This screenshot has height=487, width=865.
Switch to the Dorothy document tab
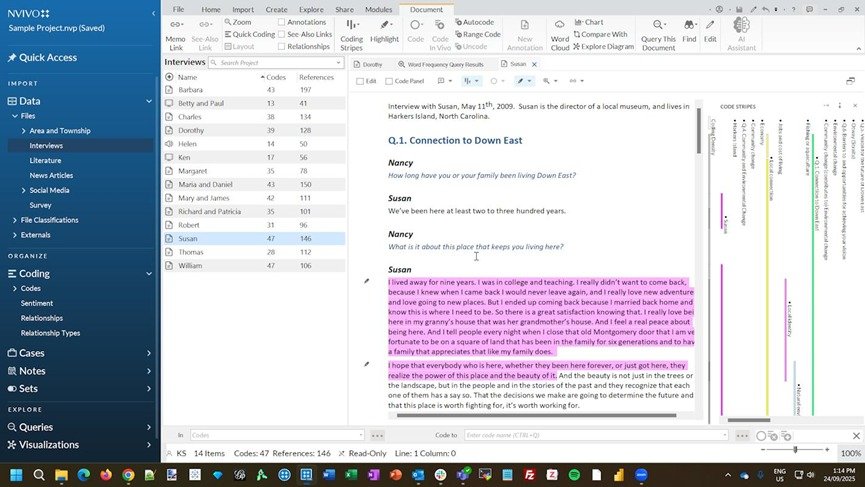pyautogui.click(x=369, y=65)
